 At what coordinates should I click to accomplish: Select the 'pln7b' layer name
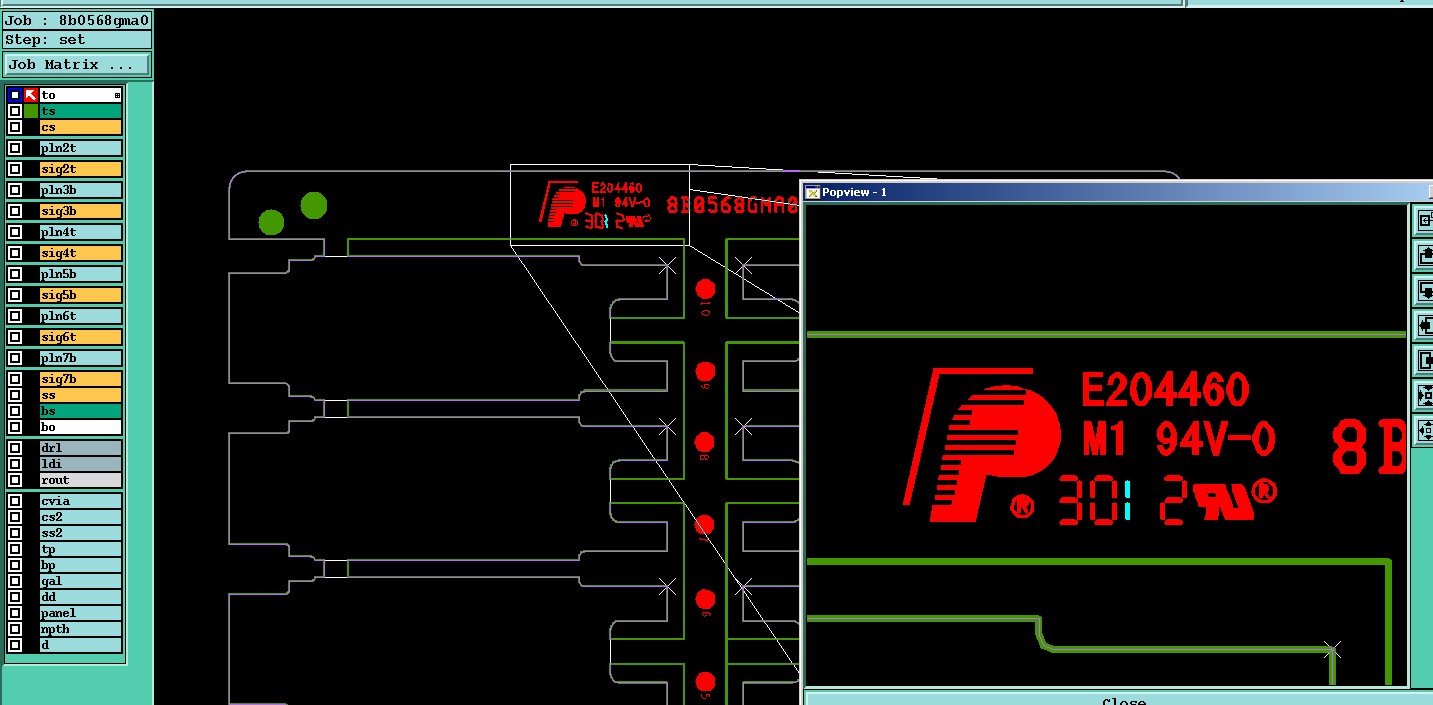coord(81,358)
